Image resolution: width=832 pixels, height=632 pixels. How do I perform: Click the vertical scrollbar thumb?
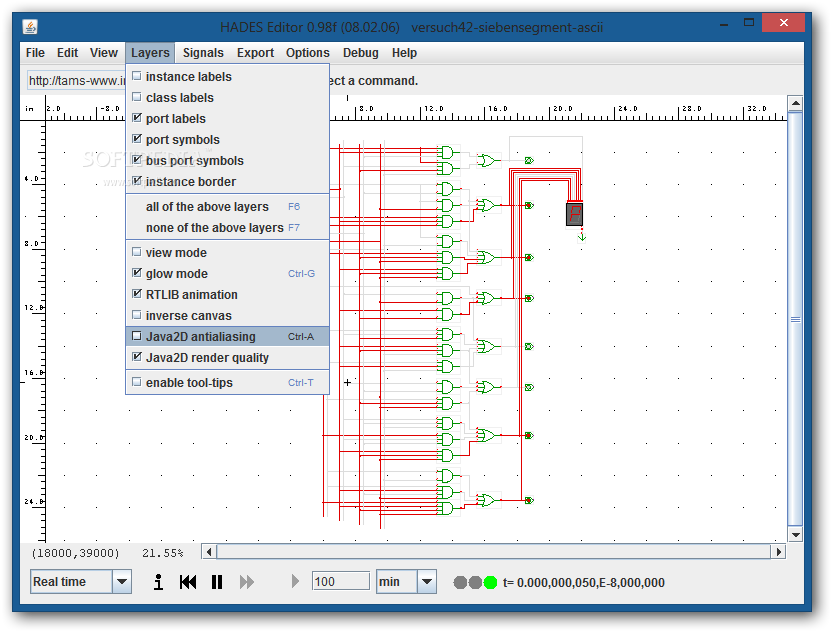click(795, 320)
